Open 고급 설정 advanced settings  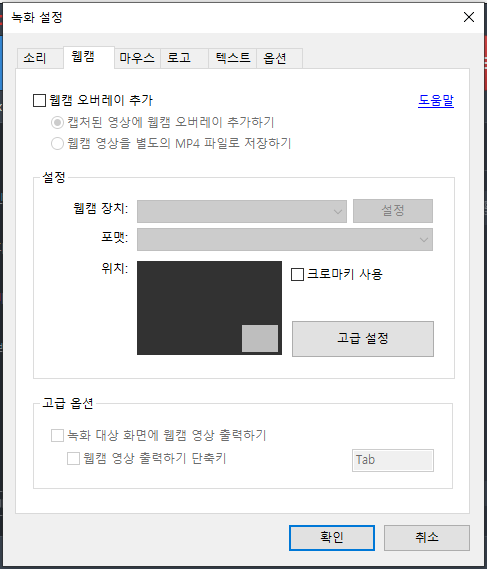tap(363, 339)
